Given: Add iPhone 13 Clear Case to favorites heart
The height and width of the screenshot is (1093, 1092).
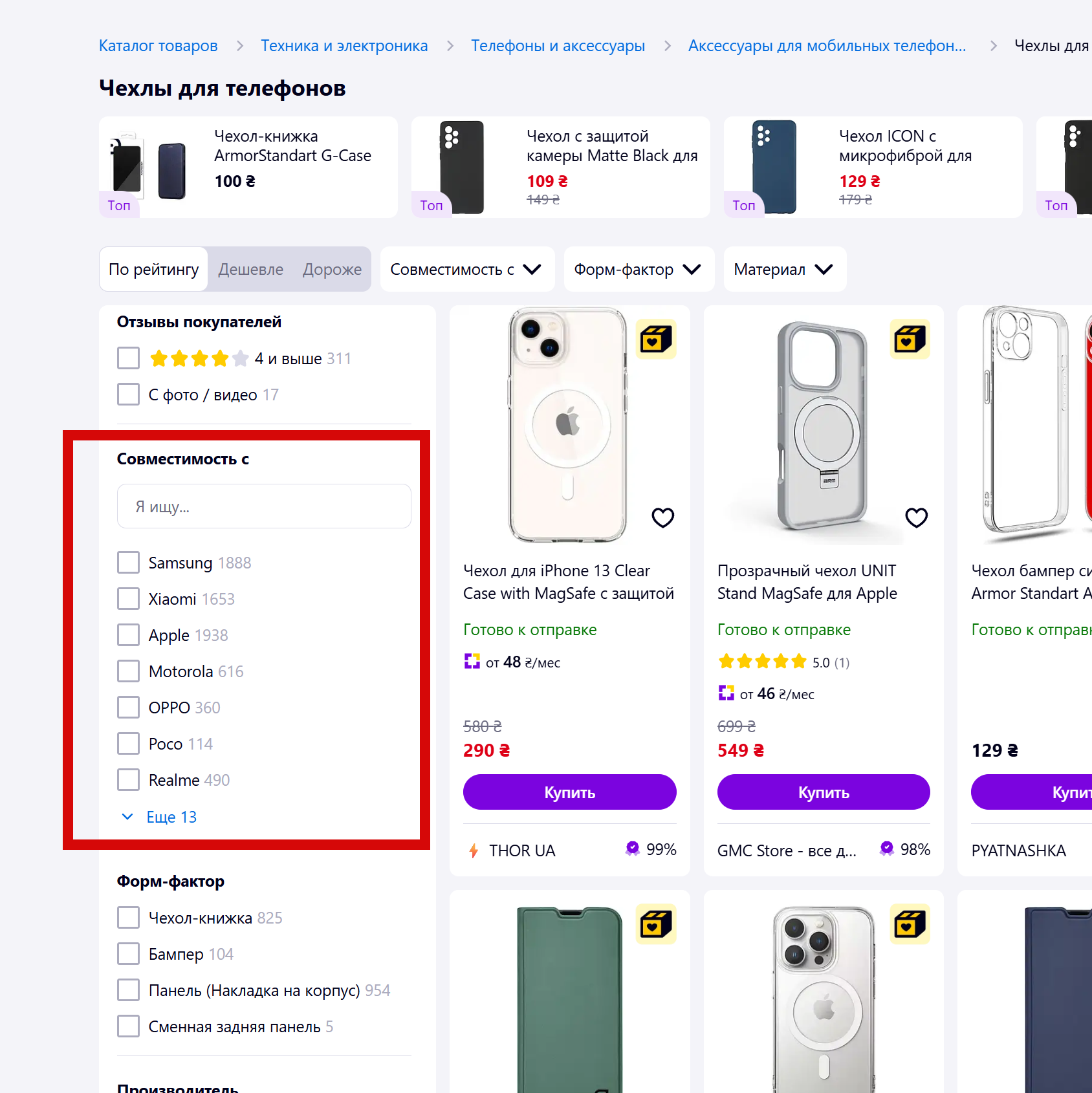Looking at the screenshot, I should click(x=662, y=517).
